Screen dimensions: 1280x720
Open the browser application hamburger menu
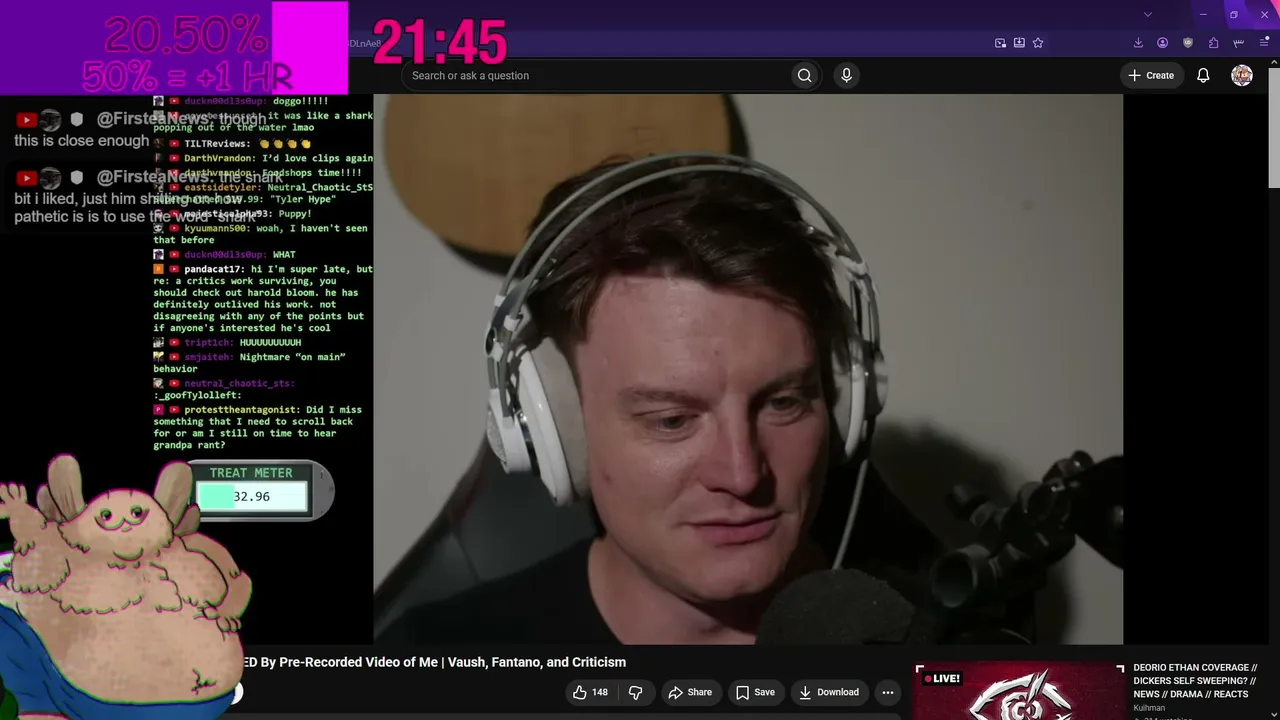click(x=1264, y=43)
